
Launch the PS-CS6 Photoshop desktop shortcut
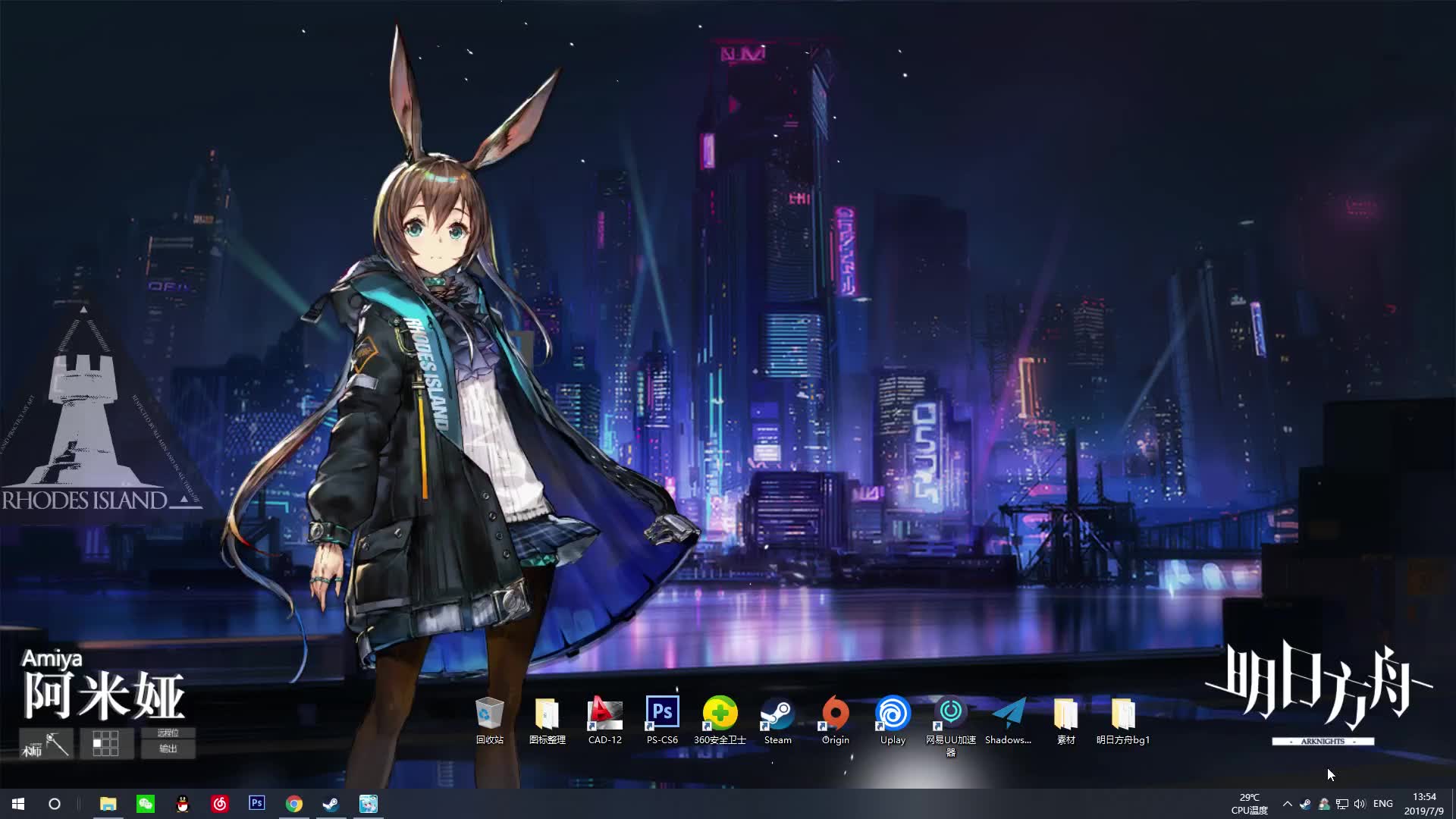(x=662, y=720)
